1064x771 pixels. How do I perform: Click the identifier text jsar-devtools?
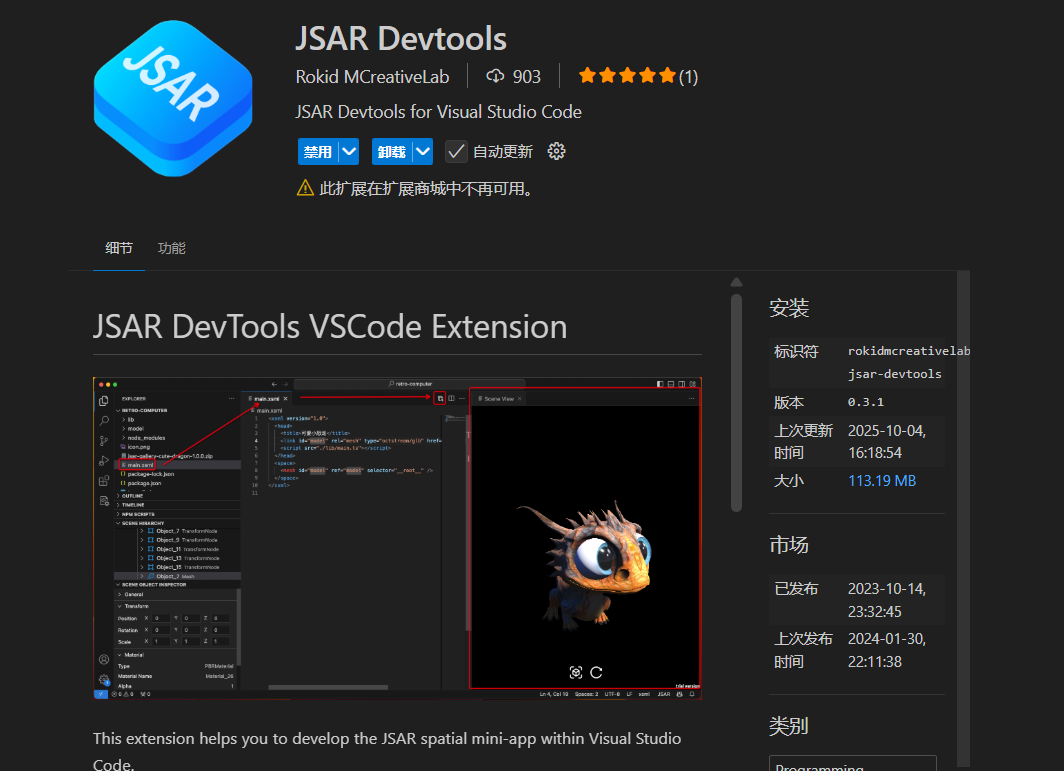[894, 374]
